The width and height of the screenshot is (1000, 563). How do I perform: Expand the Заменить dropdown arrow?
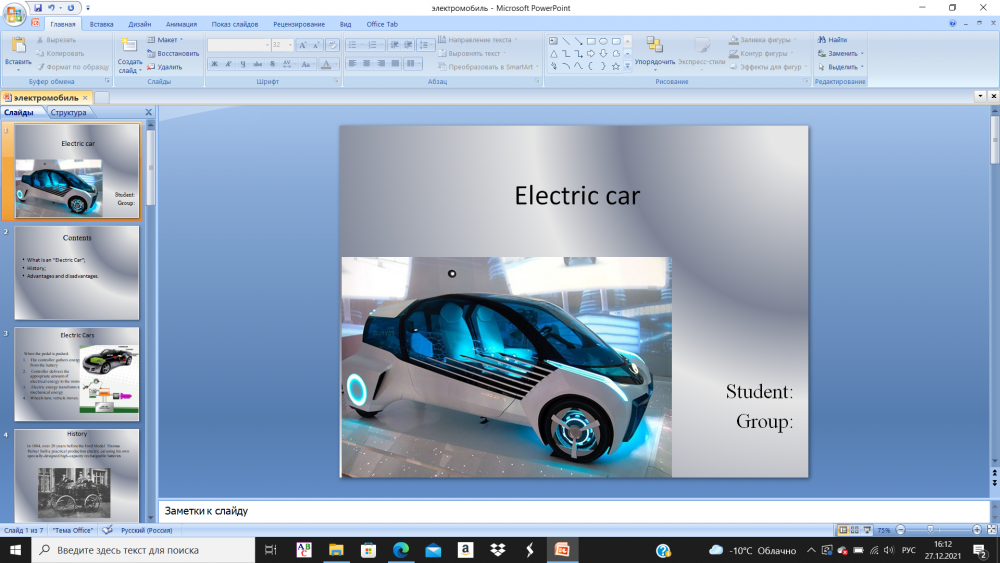click(x=862, y=54)
